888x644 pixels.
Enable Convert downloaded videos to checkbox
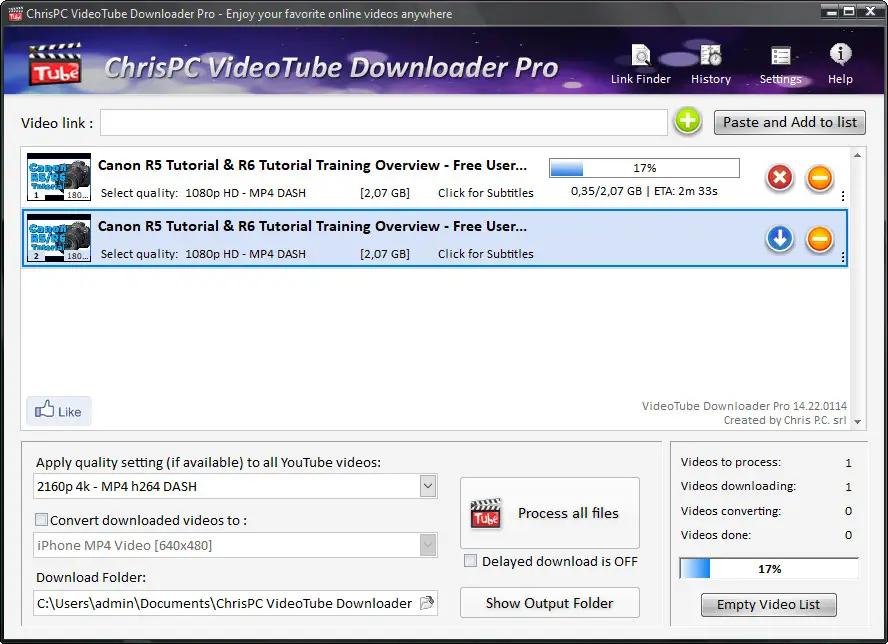(x=42, y=520)
